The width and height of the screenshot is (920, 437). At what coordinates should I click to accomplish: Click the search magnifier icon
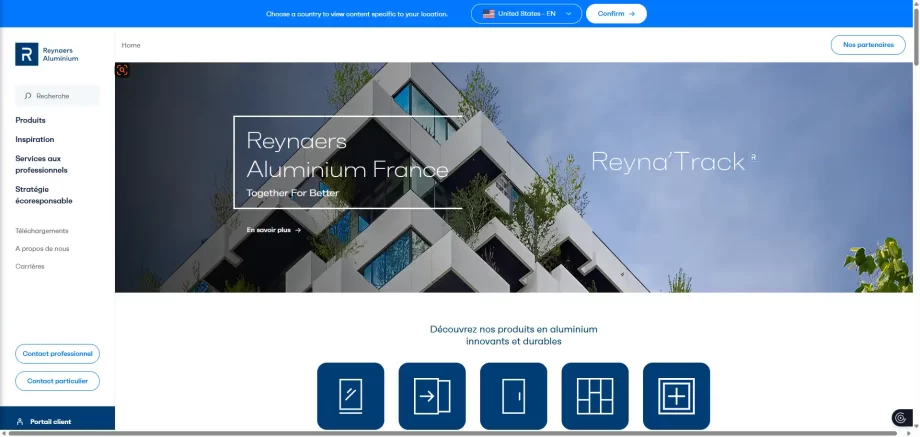click(x=28, y=96)
